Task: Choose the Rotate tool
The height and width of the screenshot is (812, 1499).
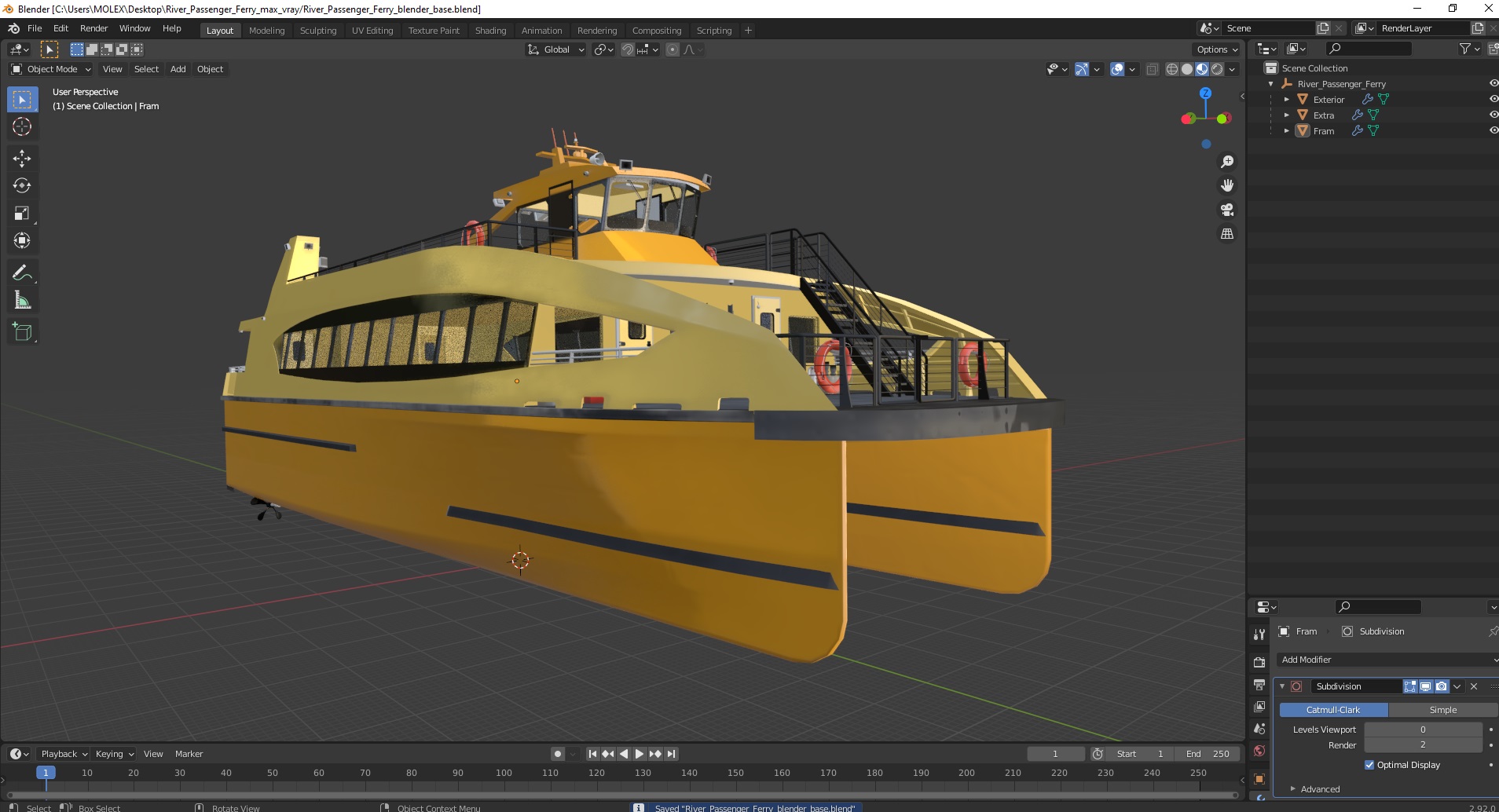Action: click(x=22, y=186)
